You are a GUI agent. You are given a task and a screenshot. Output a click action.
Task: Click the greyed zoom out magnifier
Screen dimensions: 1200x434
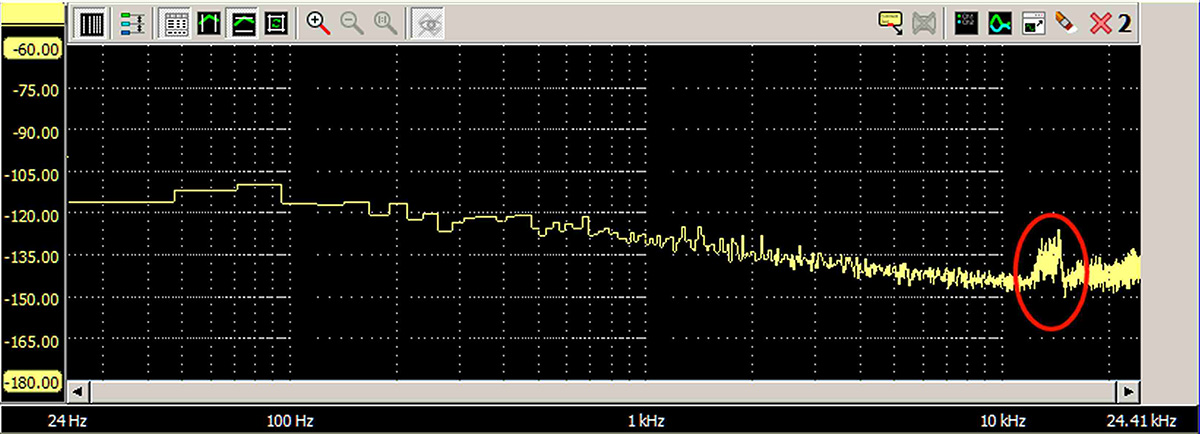point(352,22)
